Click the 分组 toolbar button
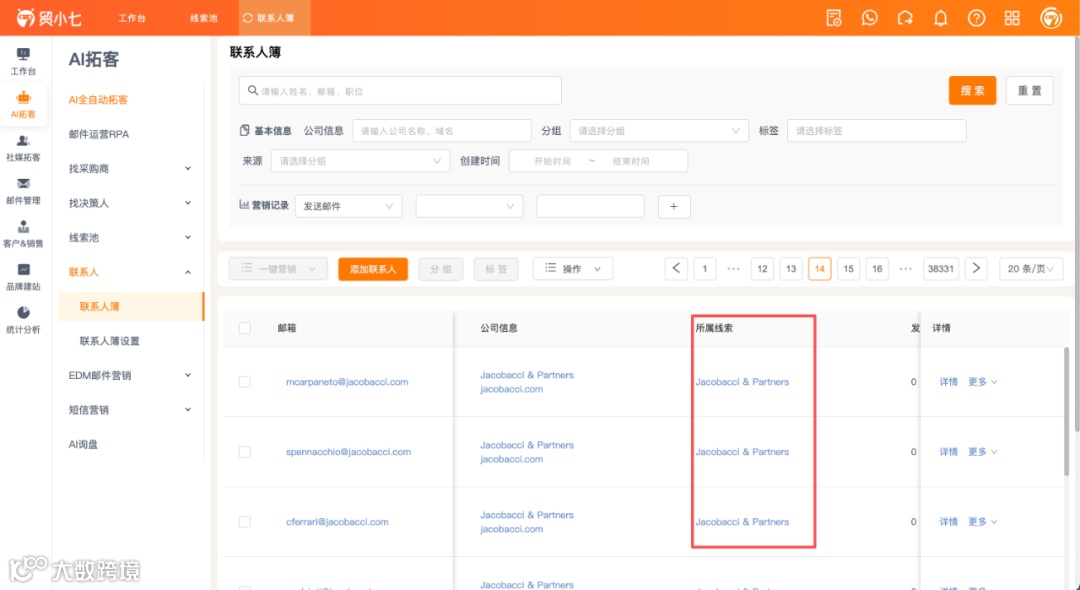Image resolution: width=1080 pixels, height=590 pixels. 441,269
